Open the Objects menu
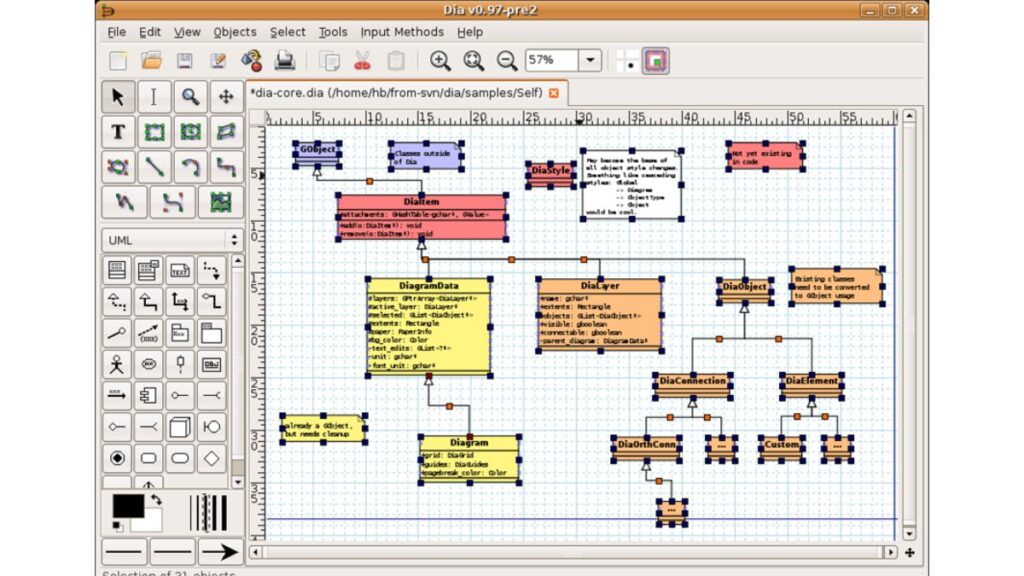The height and width of the screenshot is (576, 1024). tap(234, 32)
